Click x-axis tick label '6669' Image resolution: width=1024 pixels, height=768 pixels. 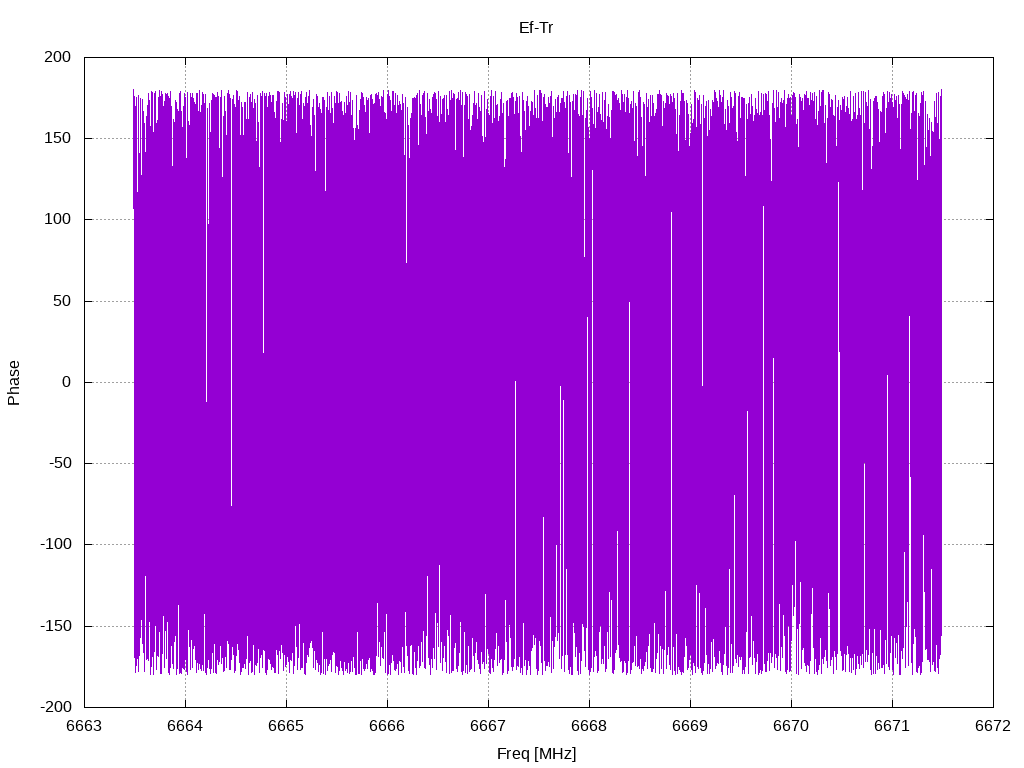pyautogui.click(x=690, y=726)
